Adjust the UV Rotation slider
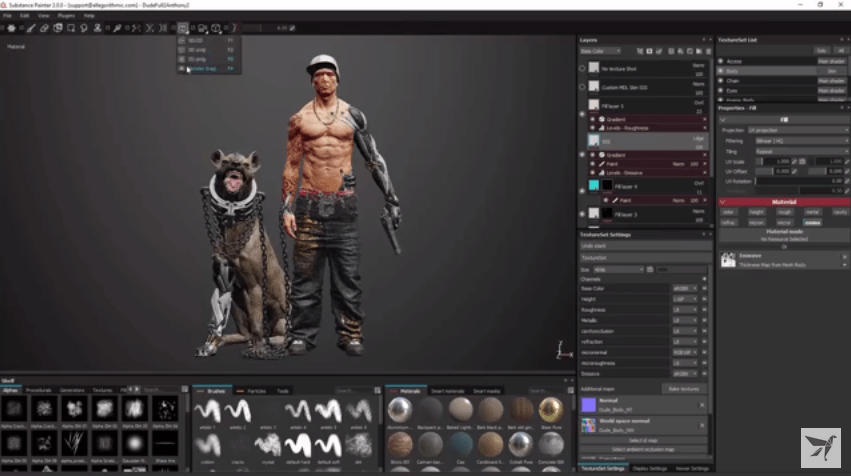 click(x=801, y=181)
